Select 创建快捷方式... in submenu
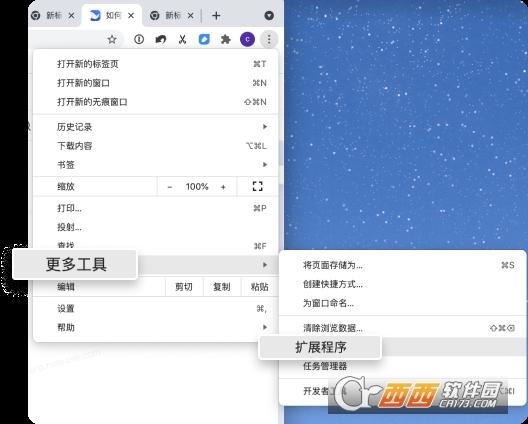The width and height of the screenshot is (528, 424). [x=403, y=284]
